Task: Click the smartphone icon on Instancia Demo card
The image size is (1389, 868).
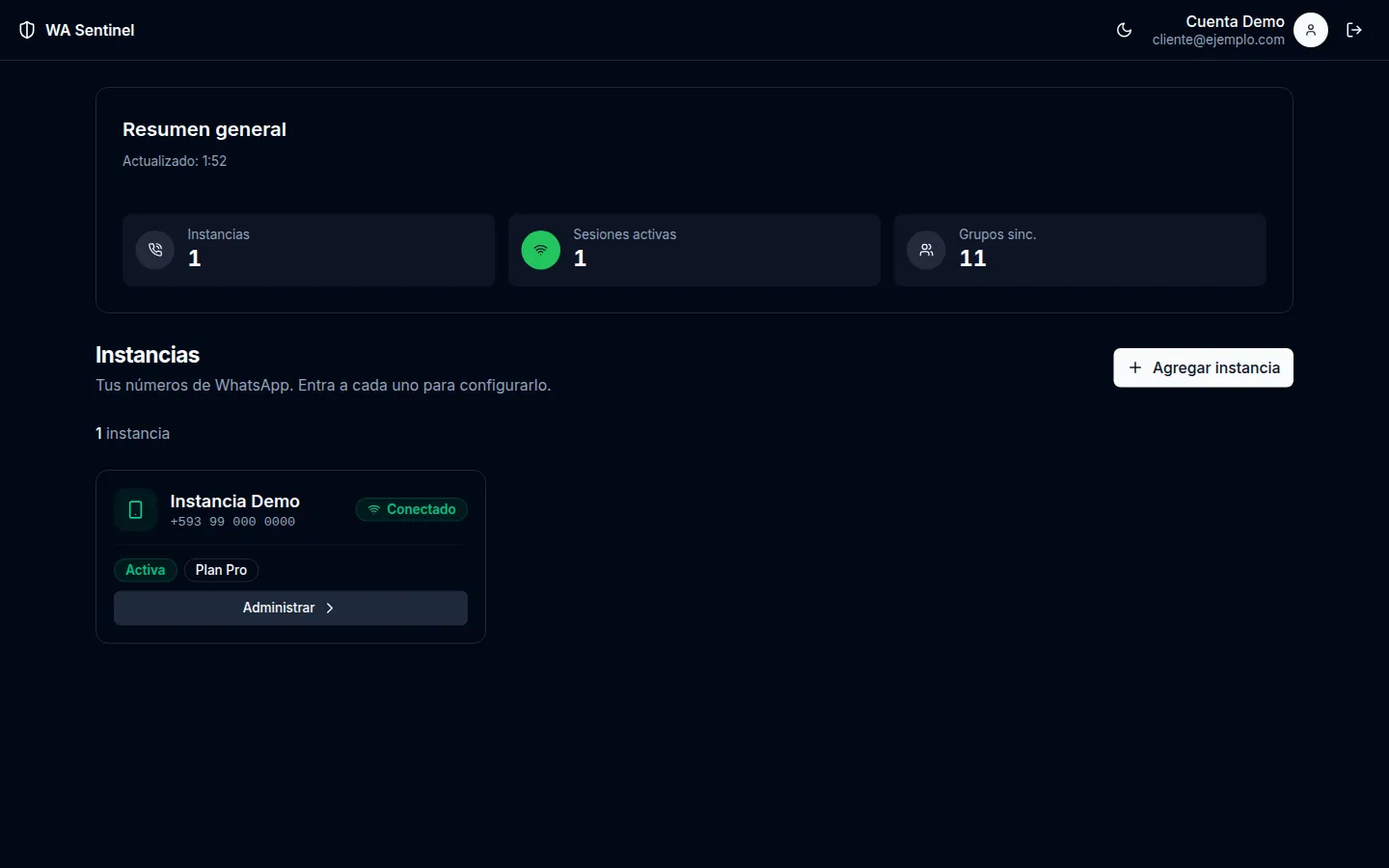Action: [x=136, y=509]
